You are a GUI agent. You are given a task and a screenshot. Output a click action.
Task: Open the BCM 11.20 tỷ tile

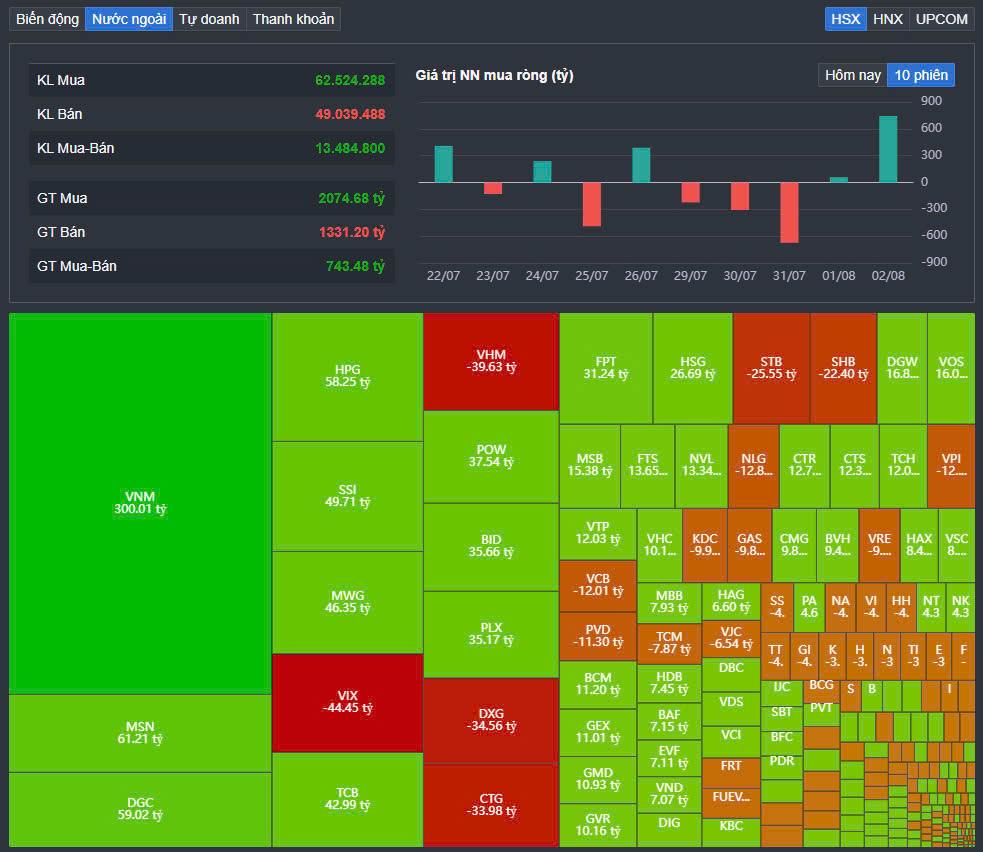click(598, 685)
